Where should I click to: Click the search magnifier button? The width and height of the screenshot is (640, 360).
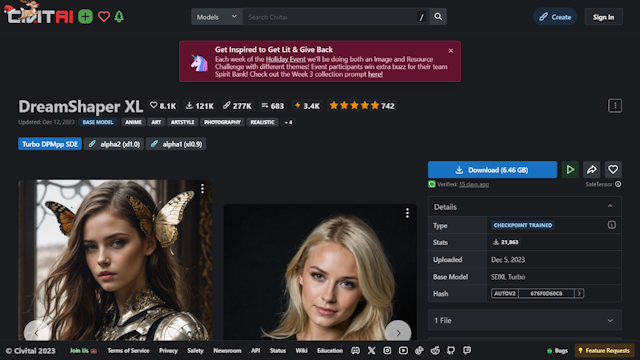click(x=438, y=17)
